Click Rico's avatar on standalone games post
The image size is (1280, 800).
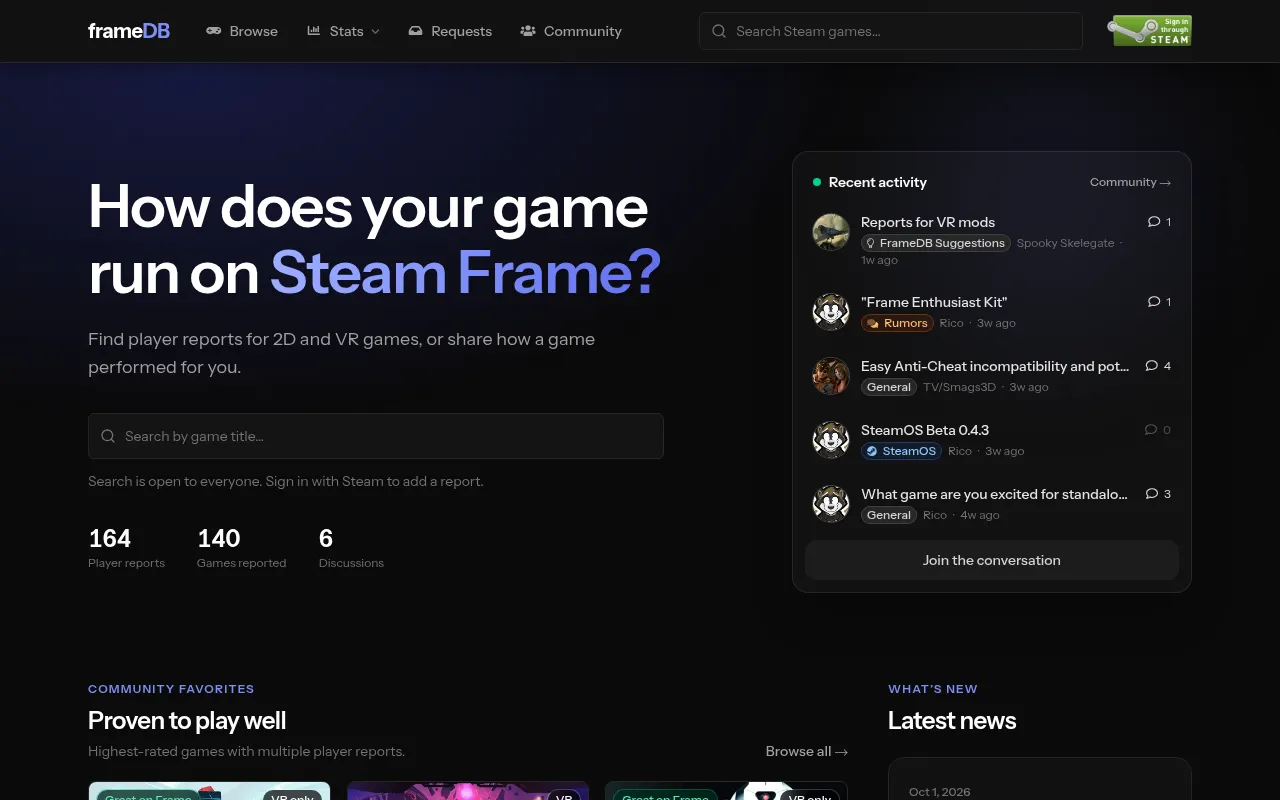tap(831, 504)
